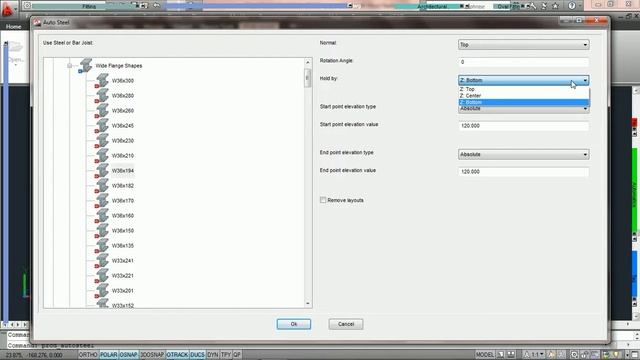Open the annotation scale 1:1 dropdown
Screen dimensions: 640x360
click(534, 355)
